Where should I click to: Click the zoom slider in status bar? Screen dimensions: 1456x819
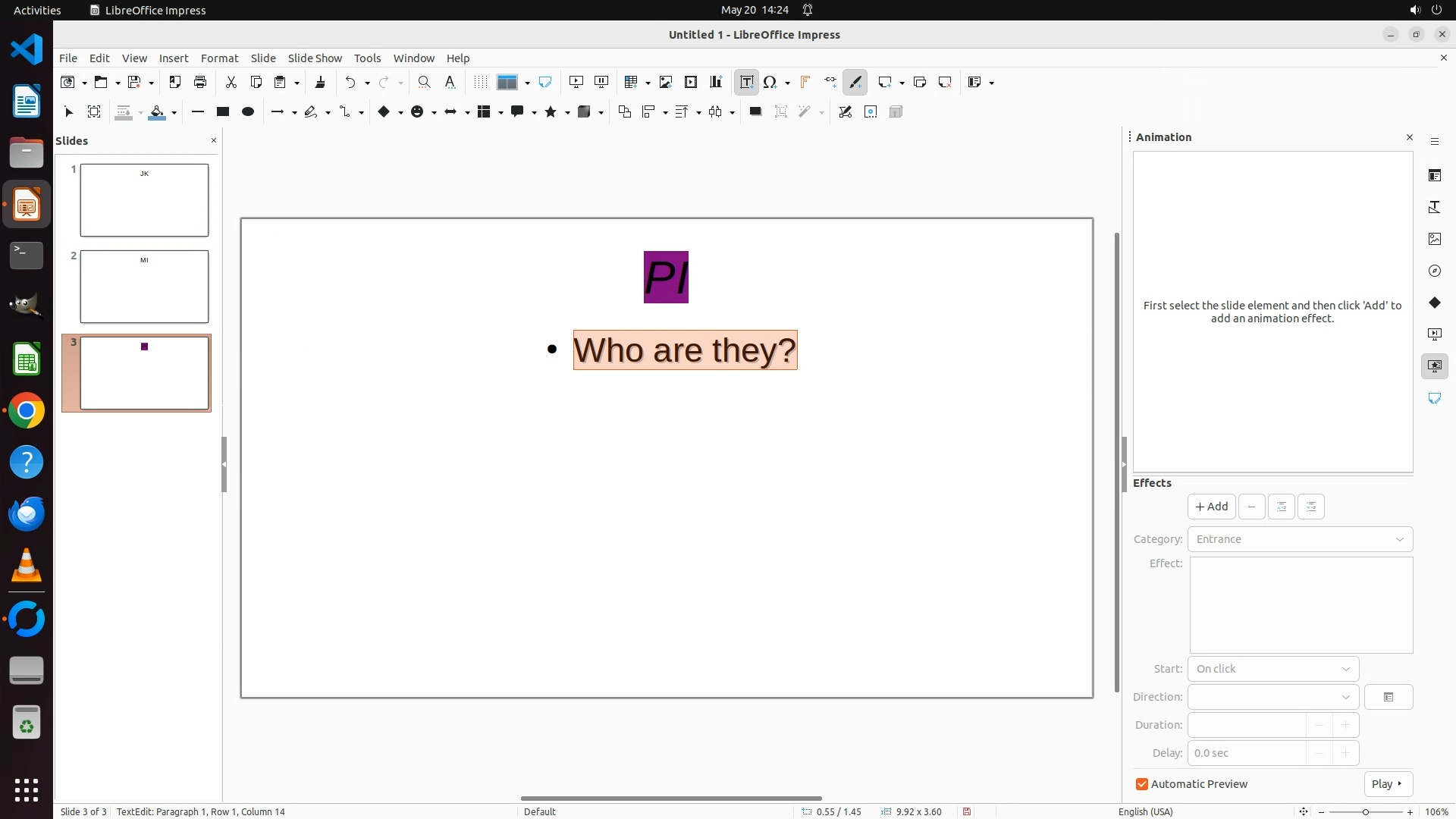[1365, 812]
